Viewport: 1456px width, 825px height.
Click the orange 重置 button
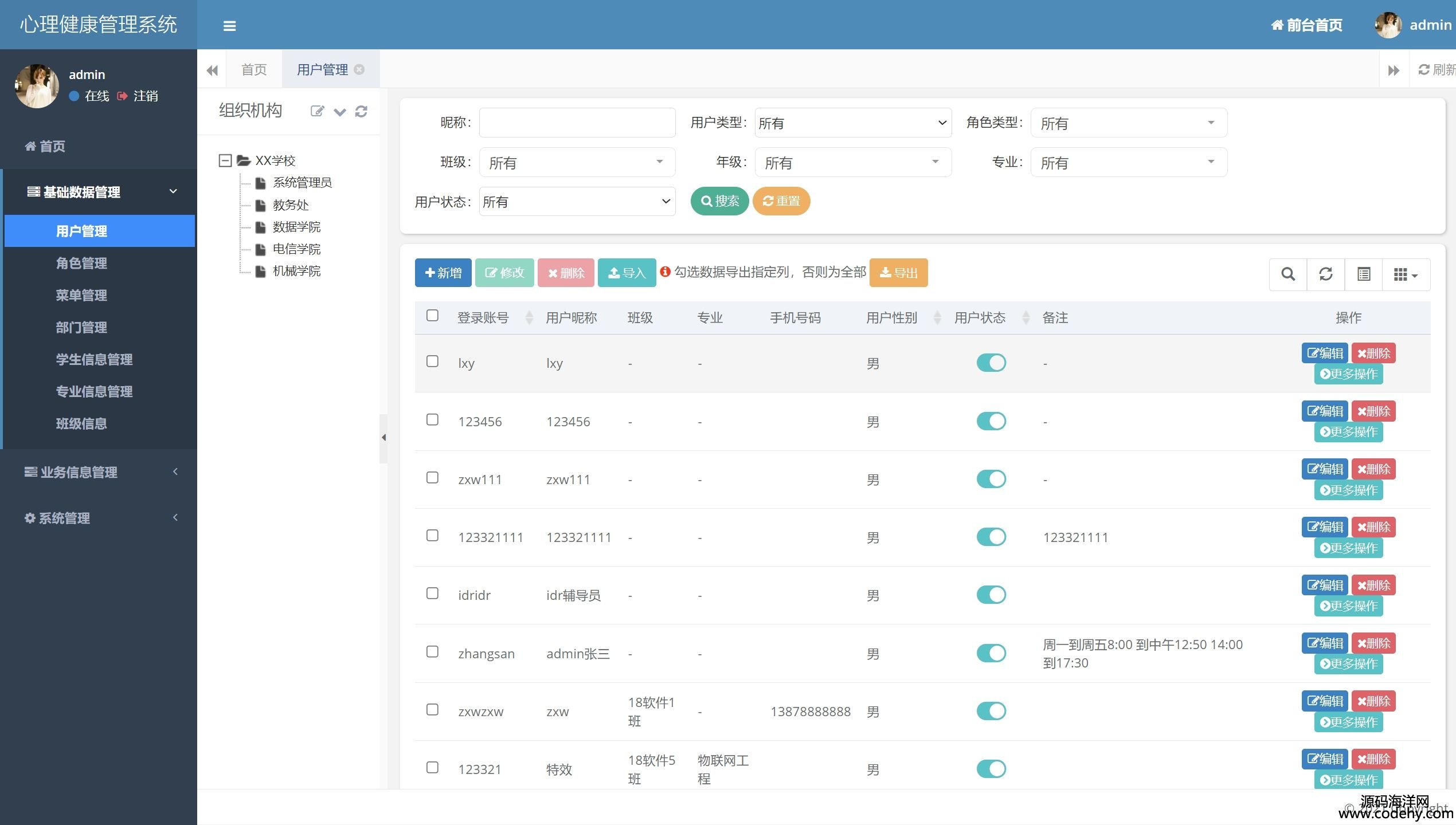(781, 201)
